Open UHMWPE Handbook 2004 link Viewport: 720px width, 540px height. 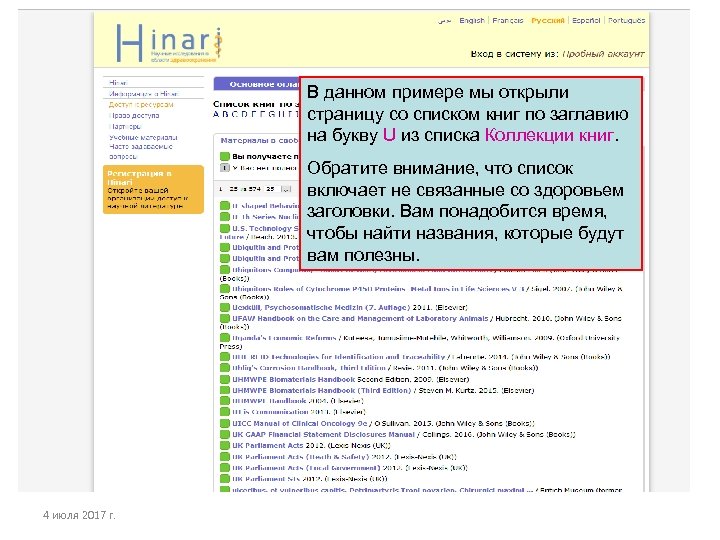(x=269, y=401)
